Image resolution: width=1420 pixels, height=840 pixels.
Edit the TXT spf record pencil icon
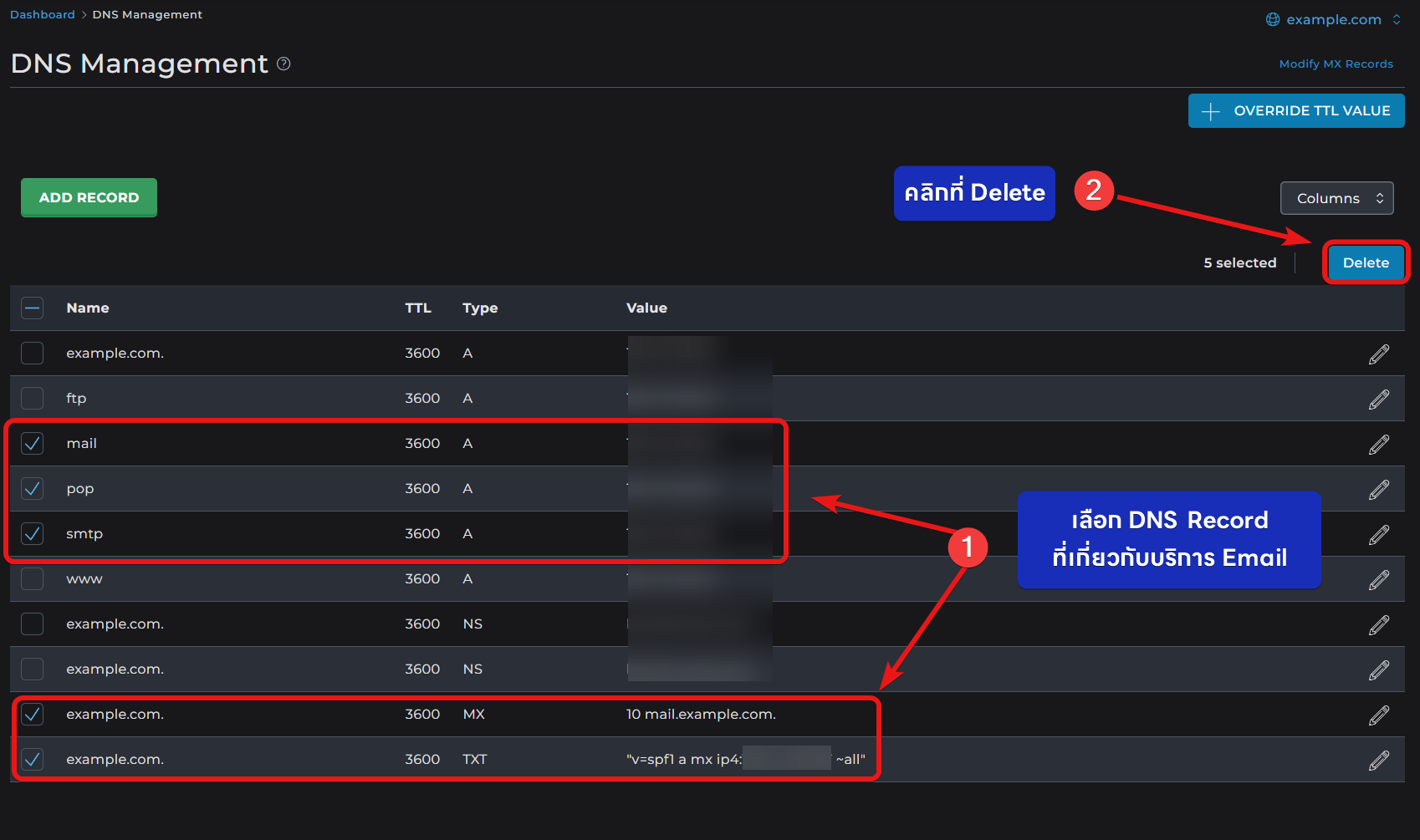[x=1379, y=760]
